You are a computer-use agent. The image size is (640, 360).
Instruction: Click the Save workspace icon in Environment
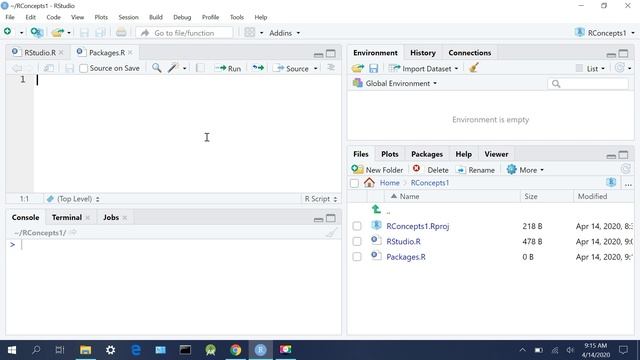(x=373, y=68)
